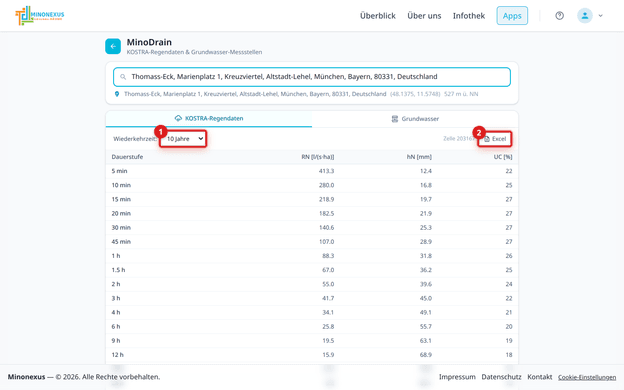Click the Wiederkehrzeit label

tap(135, 139)
